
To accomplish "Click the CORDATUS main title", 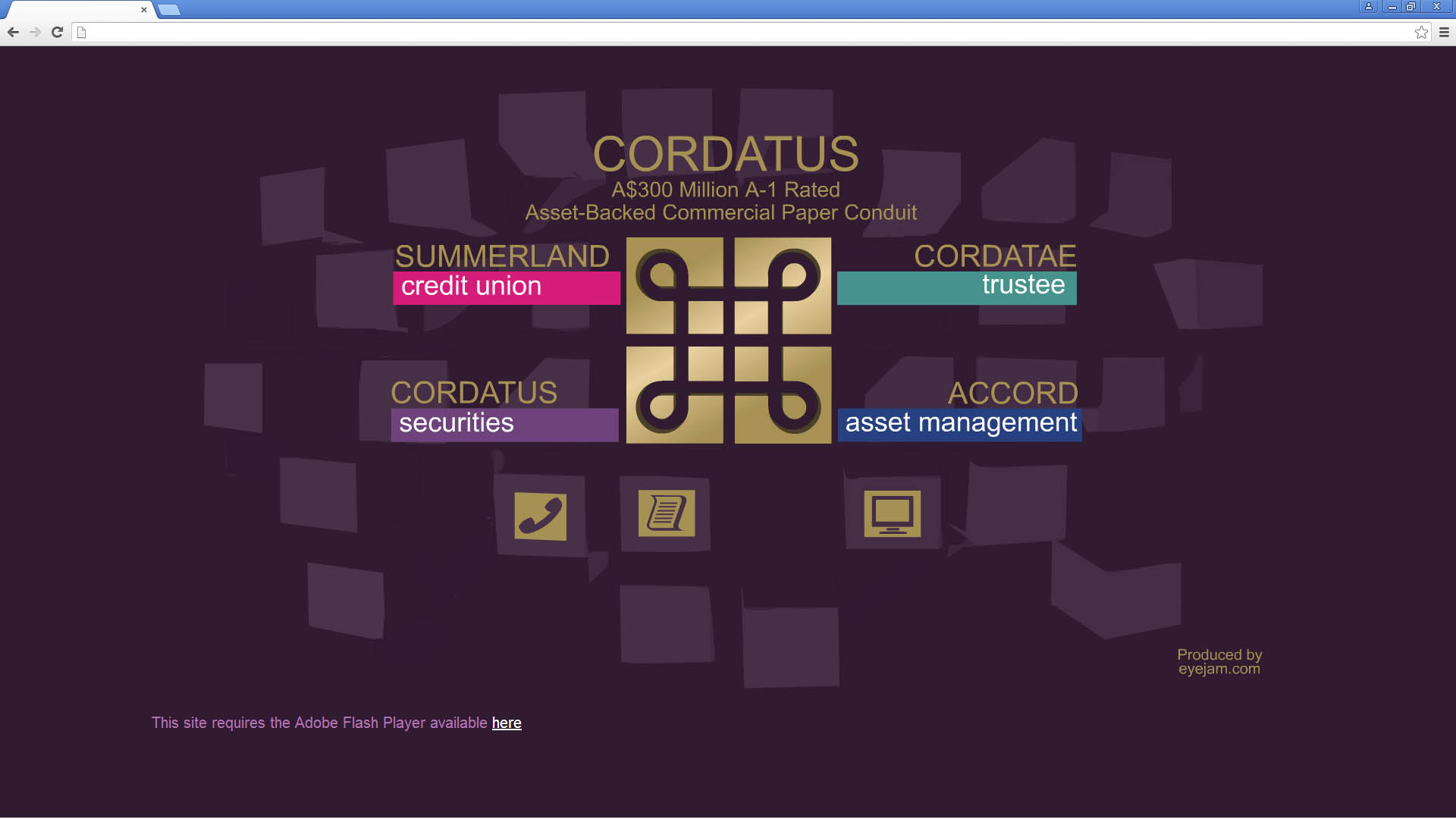I will [726, 154].
